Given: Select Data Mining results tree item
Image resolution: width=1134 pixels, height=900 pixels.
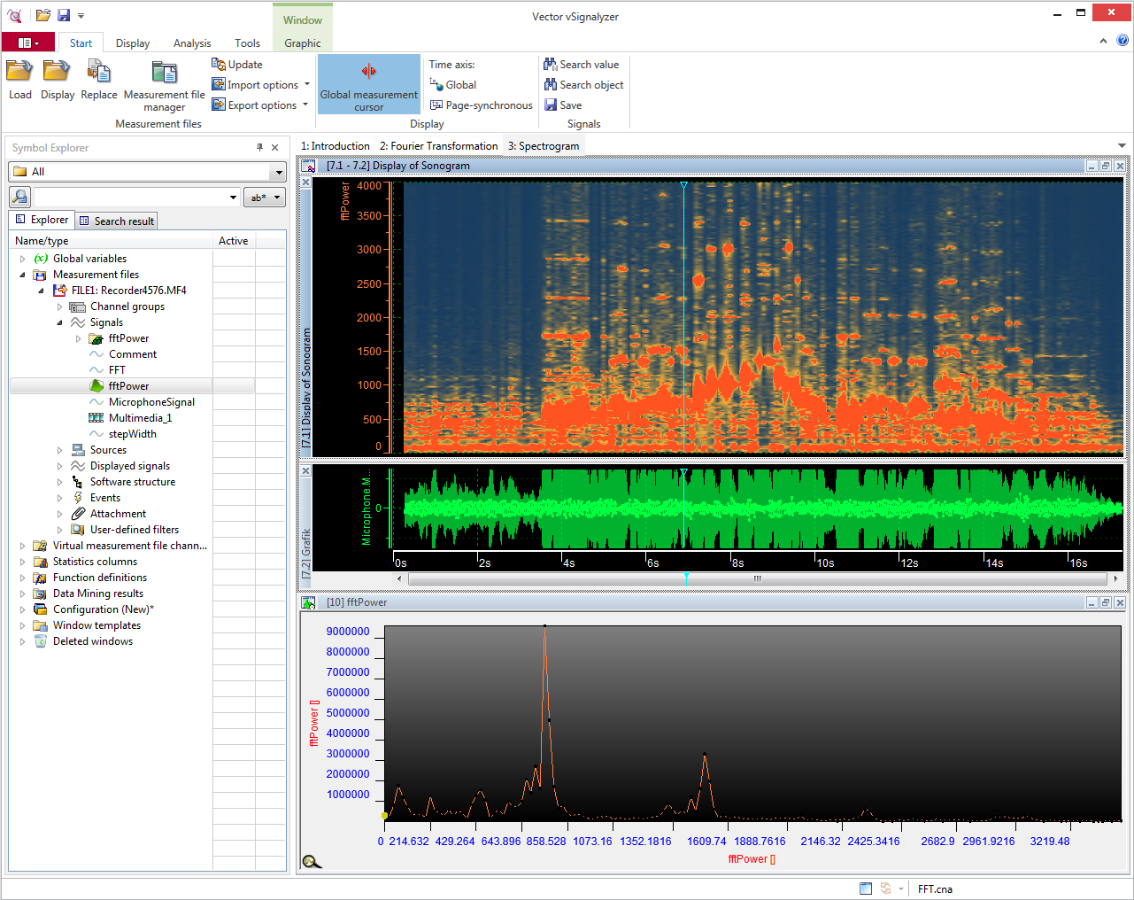Looking at the screenshot, I should tap(98, 593).
